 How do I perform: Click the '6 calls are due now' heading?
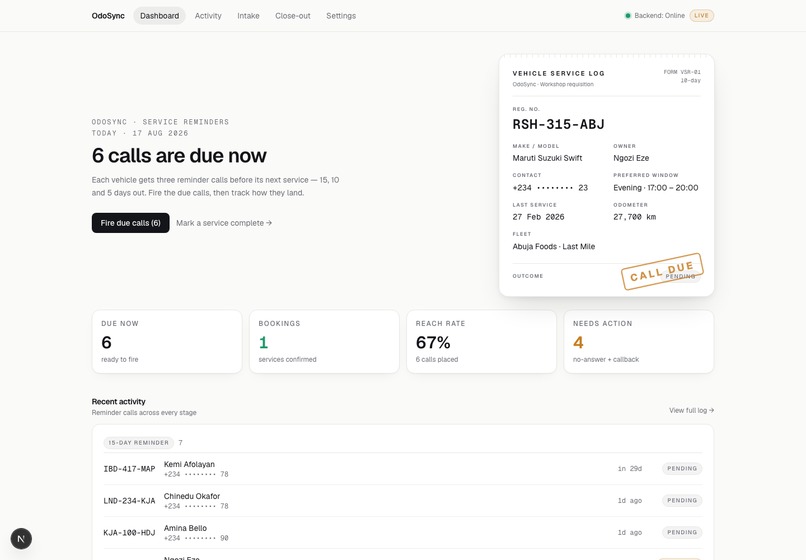pyautogui.click(x=179, y=155)
